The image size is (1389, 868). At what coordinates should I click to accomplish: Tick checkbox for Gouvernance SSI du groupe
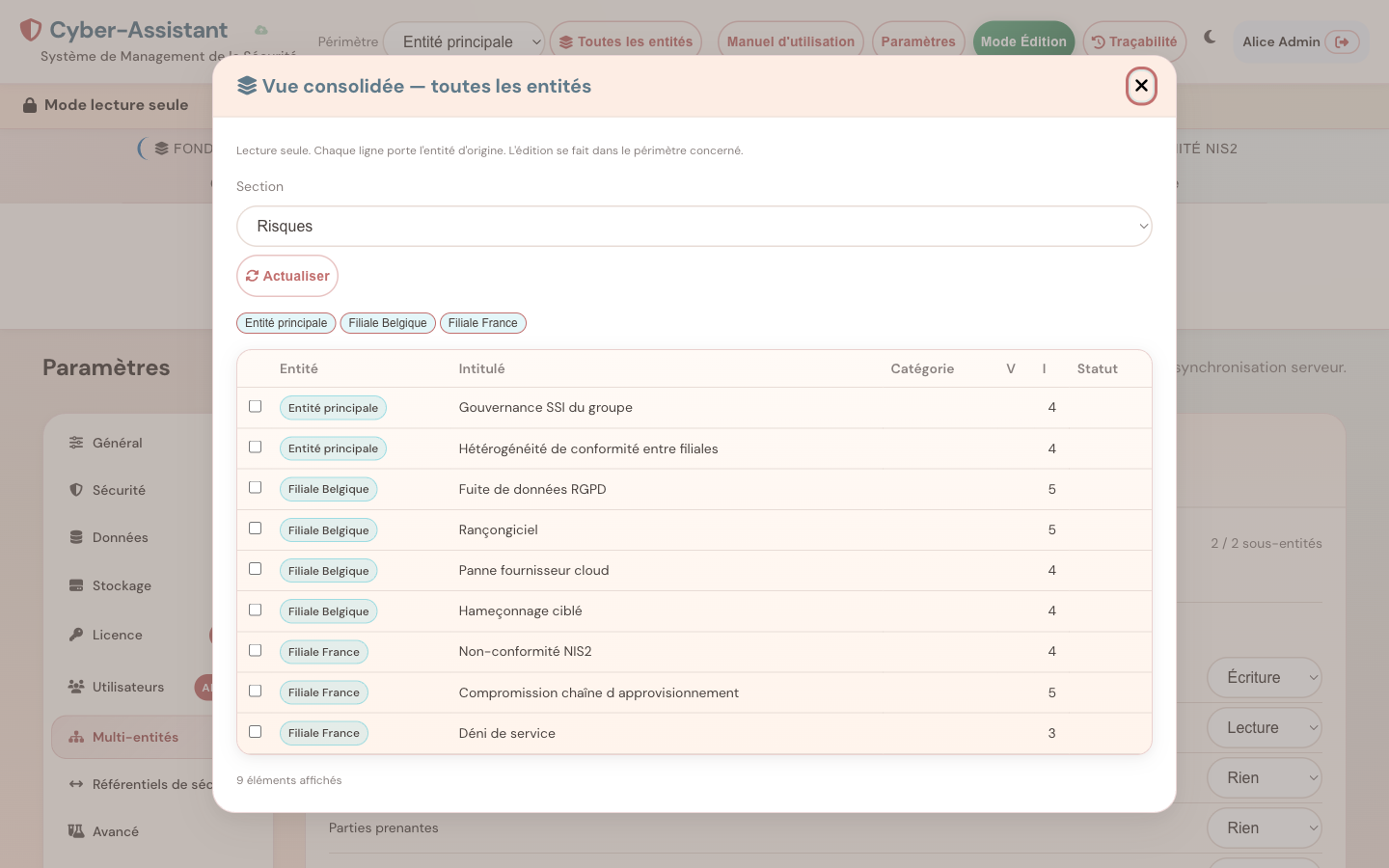(255, 406)
